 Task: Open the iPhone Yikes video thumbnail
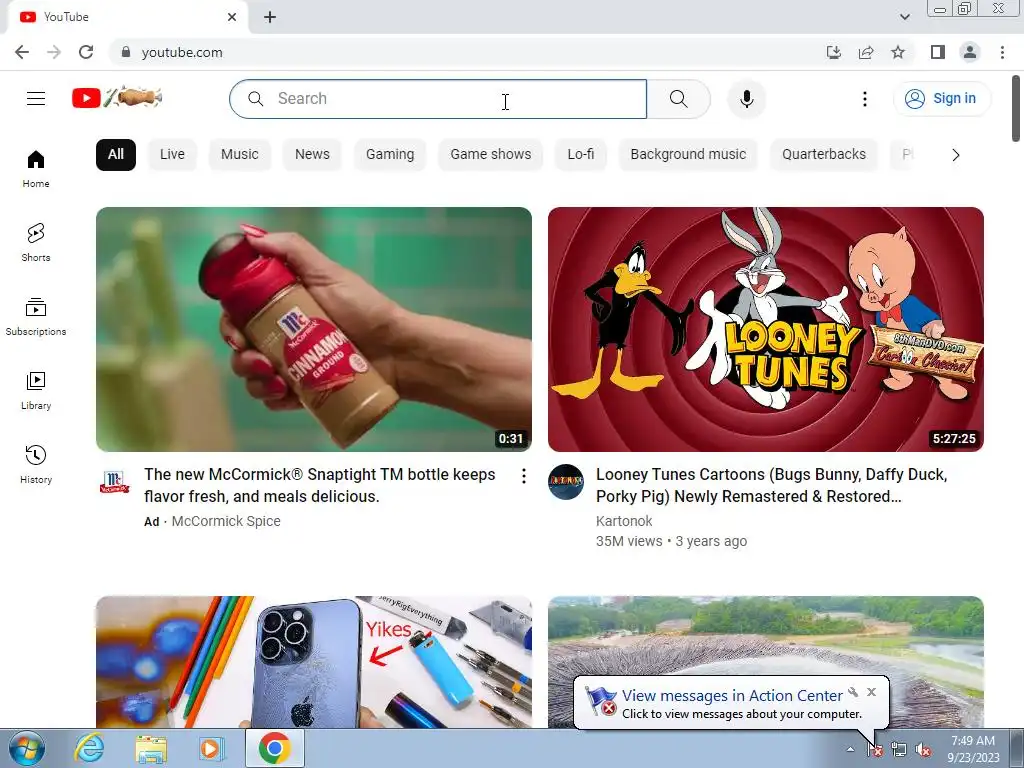(x=313, y=662)
